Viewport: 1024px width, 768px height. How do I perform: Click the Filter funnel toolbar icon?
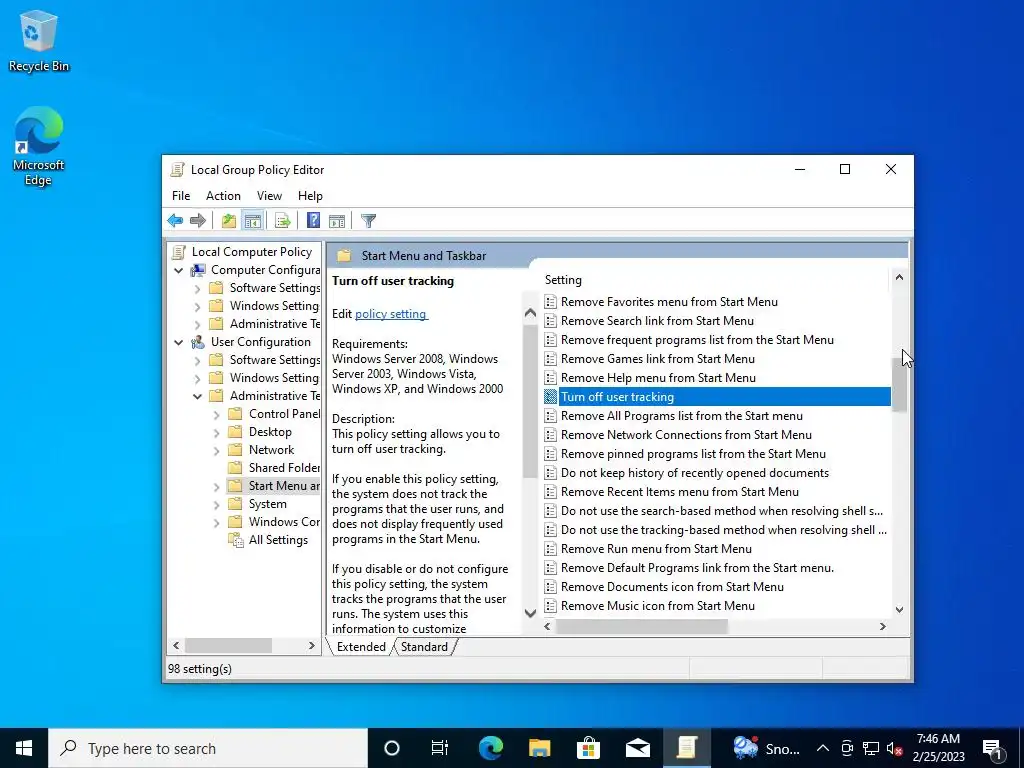coord(368,221)
